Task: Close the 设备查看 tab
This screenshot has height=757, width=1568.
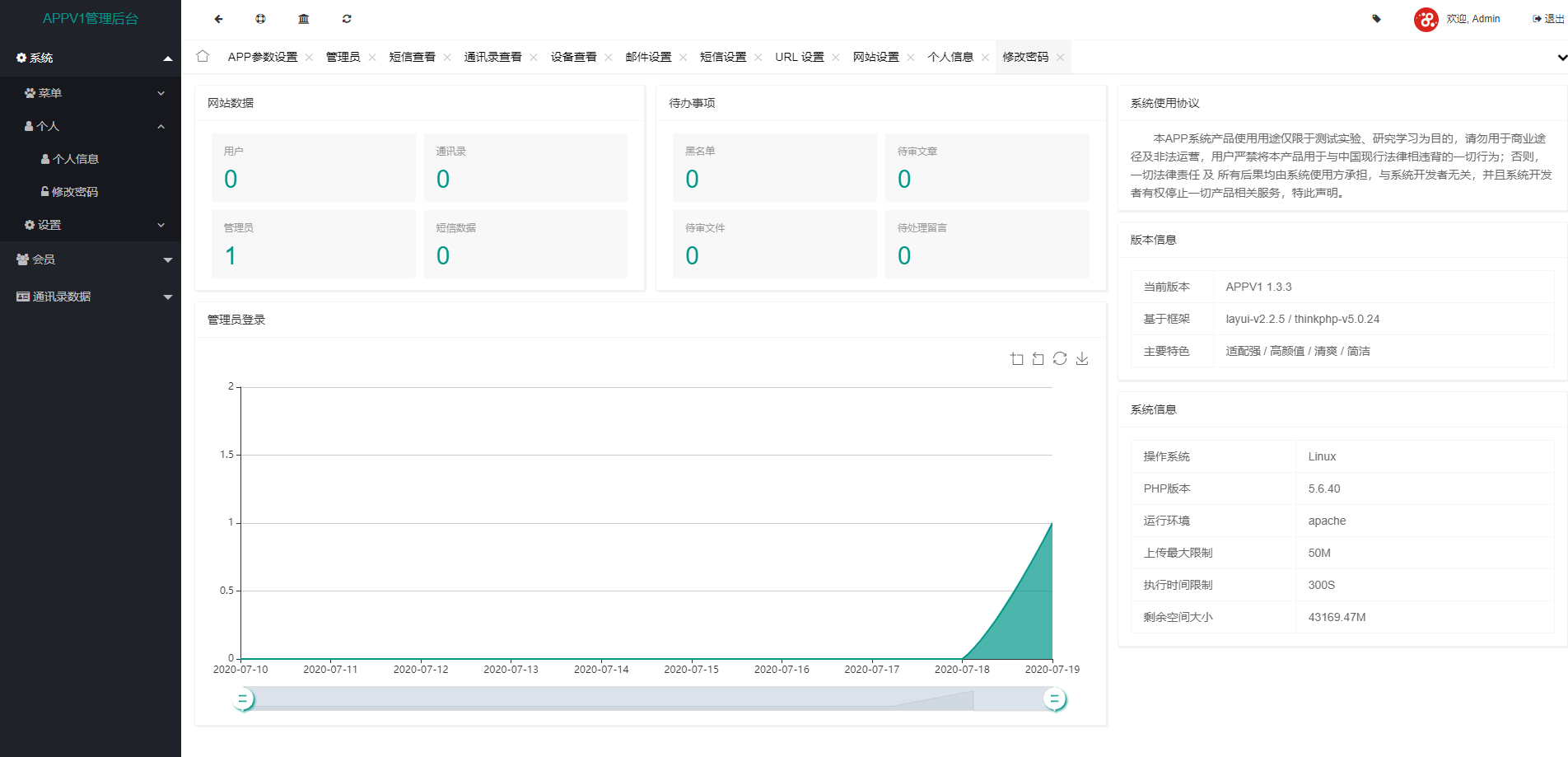Action: pos(609,58)
